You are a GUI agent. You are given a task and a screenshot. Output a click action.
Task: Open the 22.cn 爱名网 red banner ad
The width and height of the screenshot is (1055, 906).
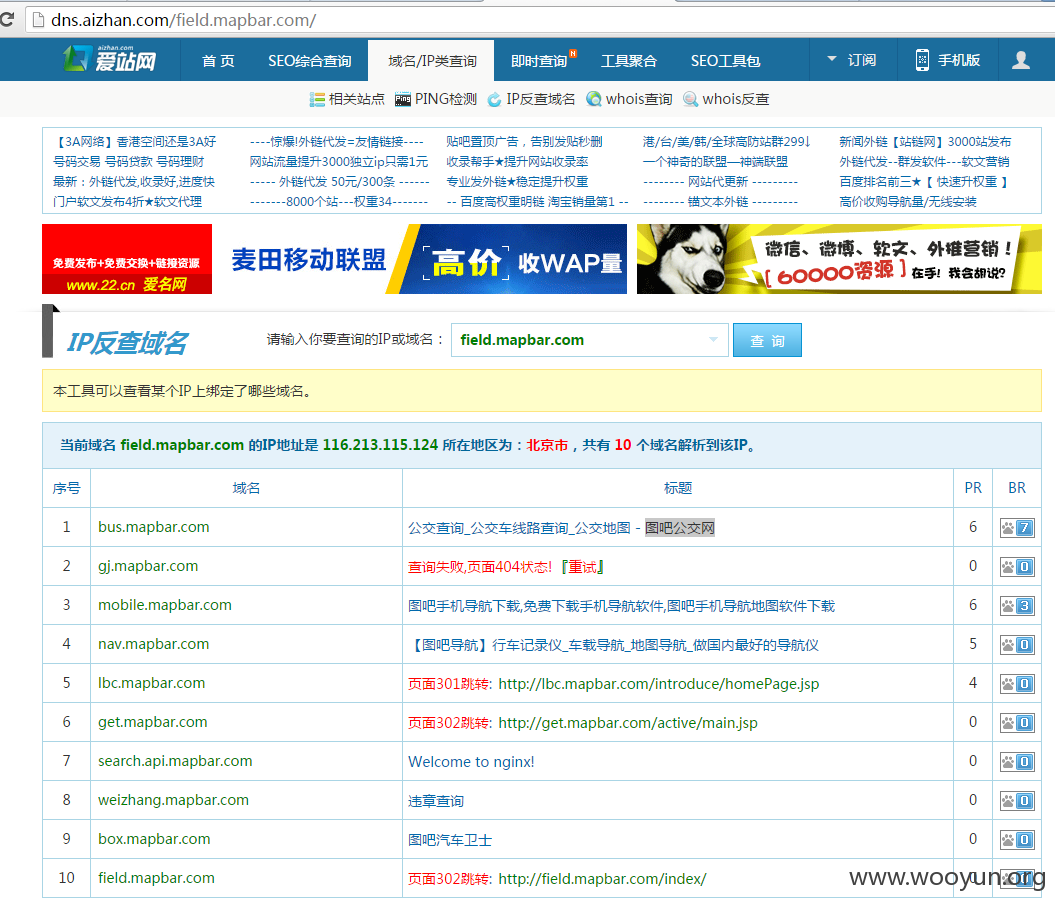tap(126, 259)
